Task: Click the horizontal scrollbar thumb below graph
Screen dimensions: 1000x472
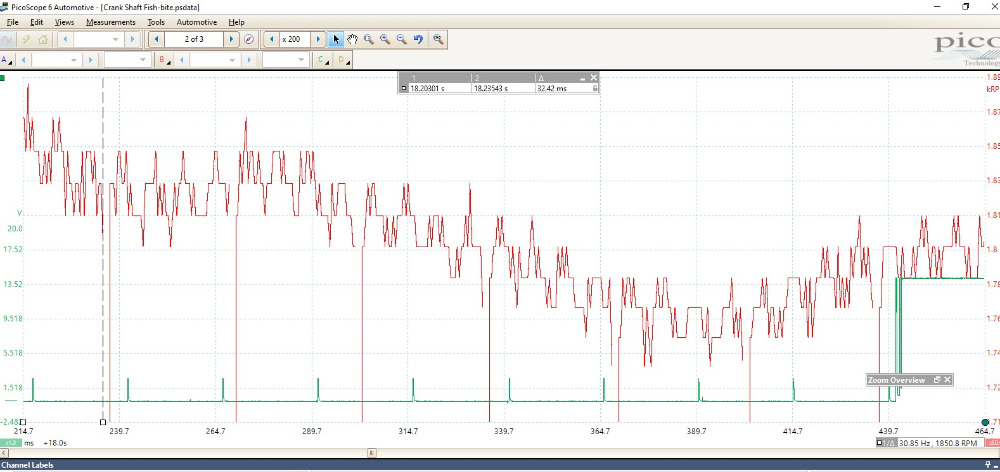Action: [x=371, y=452]
